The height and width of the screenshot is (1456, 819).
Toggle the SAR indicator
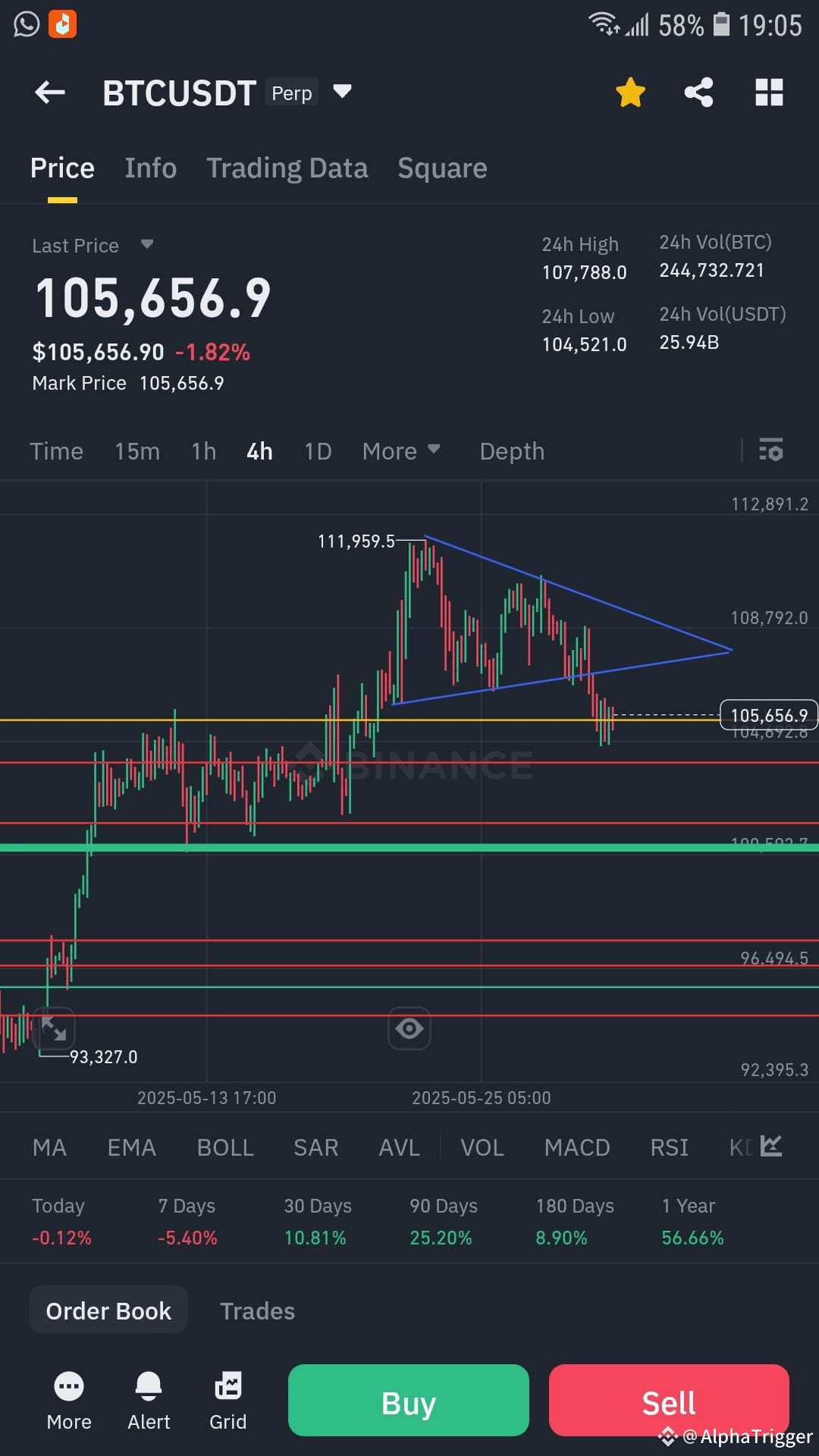316,1147
